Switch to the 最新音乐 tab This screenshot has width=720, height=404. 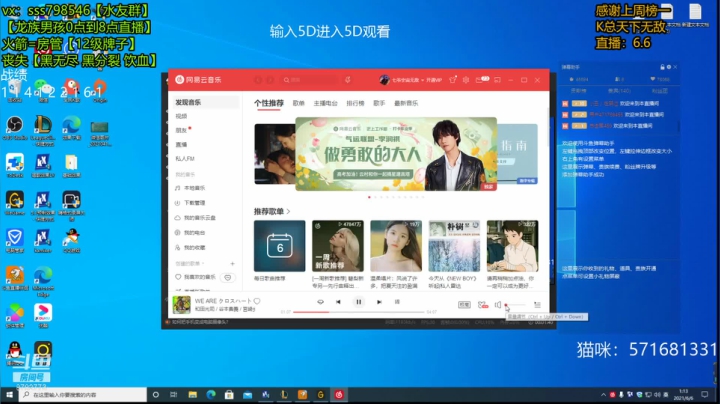(x=406, y=103)
